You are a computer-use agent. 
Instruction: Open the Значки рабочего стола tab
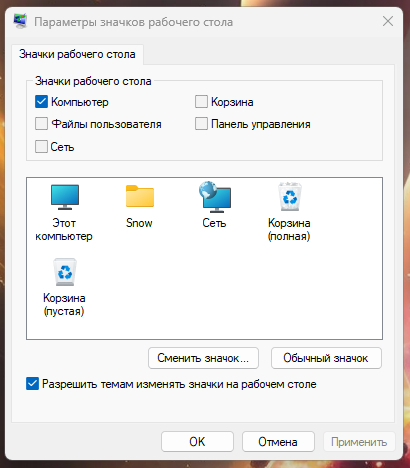pos(77,54)
